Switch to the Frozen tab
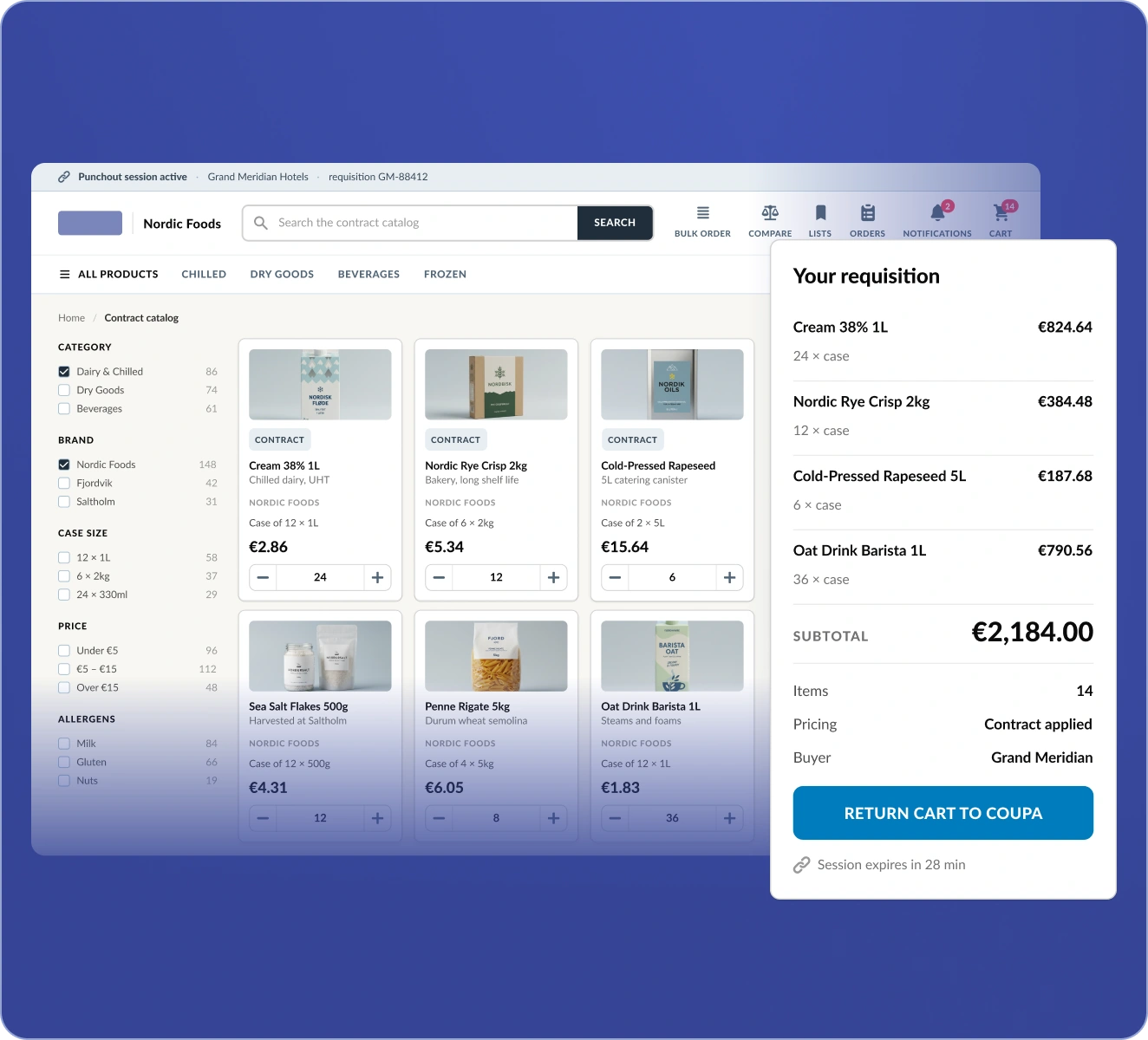Screen dimensions: 1148x1040 coord(445,274)
